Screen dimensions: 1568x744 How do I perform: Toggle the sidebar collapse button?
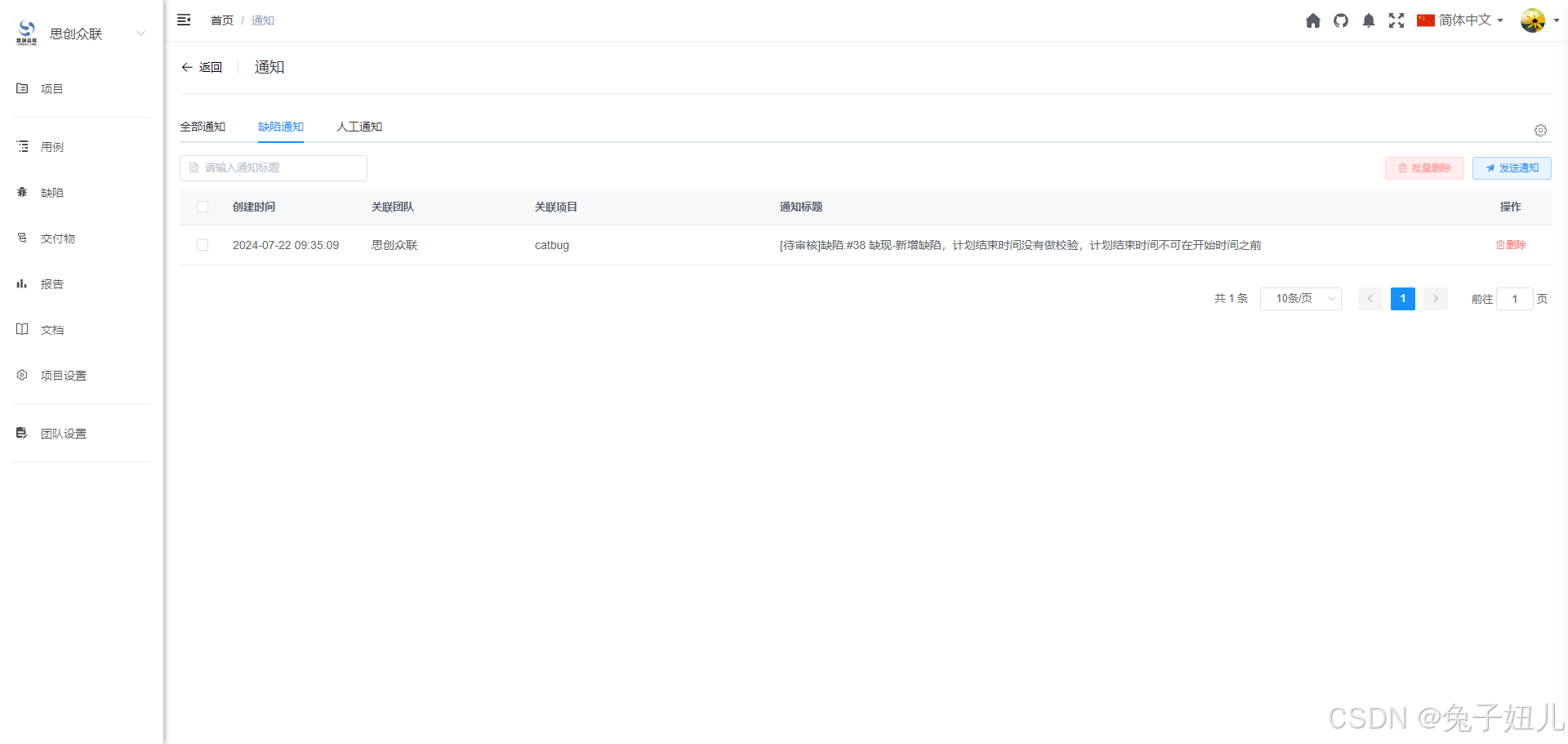coord(183,20)
